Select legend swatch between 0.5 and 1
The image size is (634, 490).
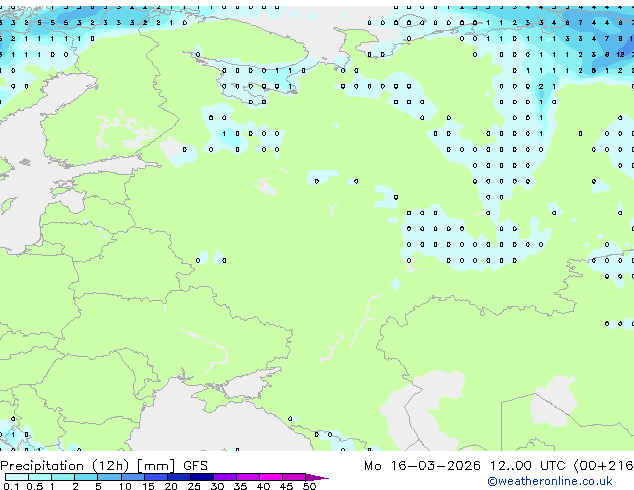[x=40, y=477]
